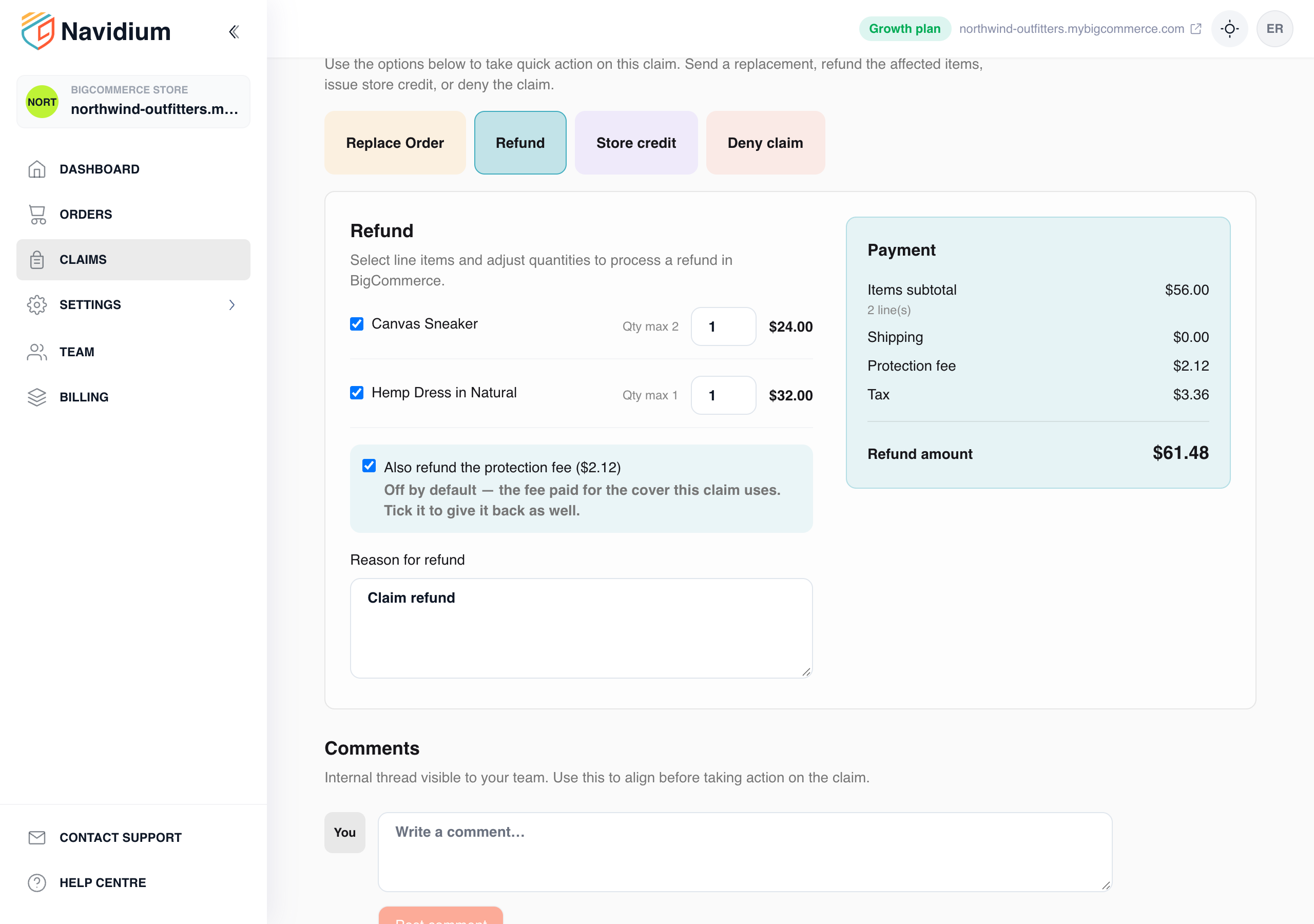Untick also refund protection fee checkbox
1314x924 pixels.
click(369, 466)
